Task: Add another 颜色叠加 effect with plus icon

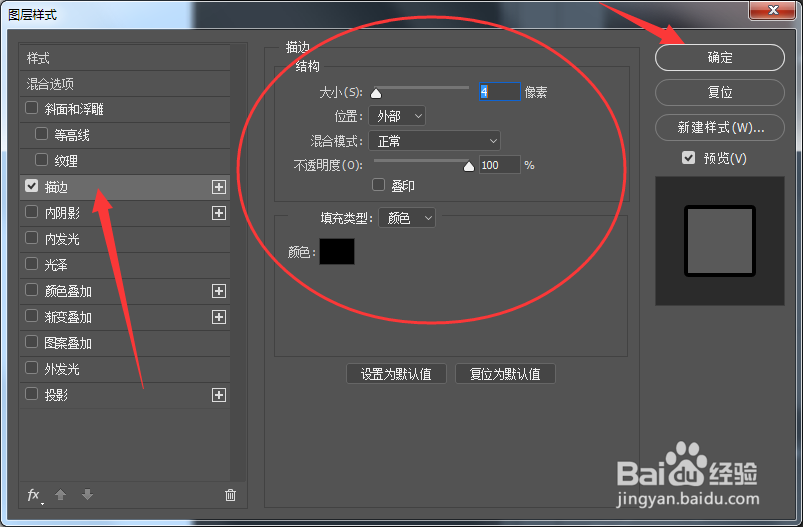Action: click(219, 291)
